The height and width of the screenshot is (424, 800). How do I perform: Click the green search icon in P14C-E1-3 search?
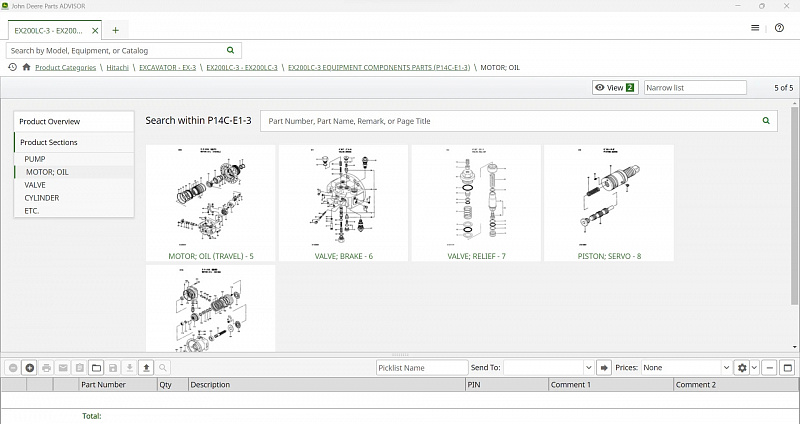pyautogui.click(x=766, y=121)
